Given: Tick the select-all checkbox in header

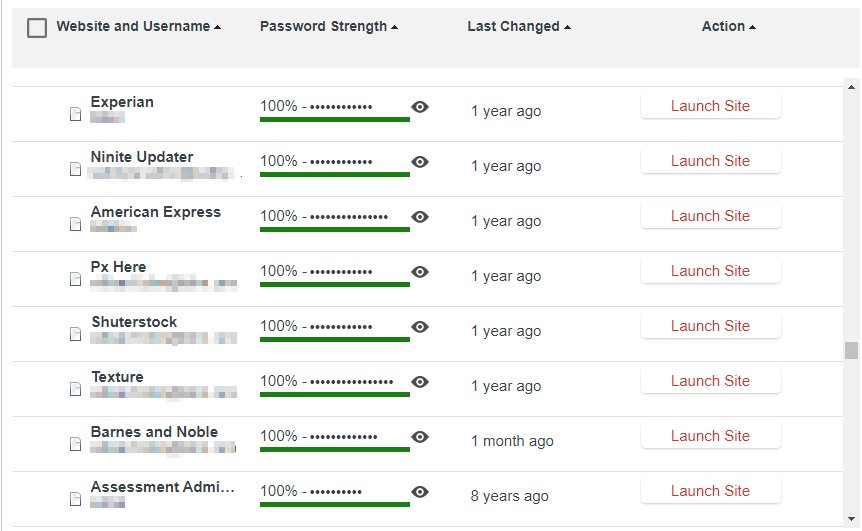Looking at the screenshot, I should coord(37,27).
